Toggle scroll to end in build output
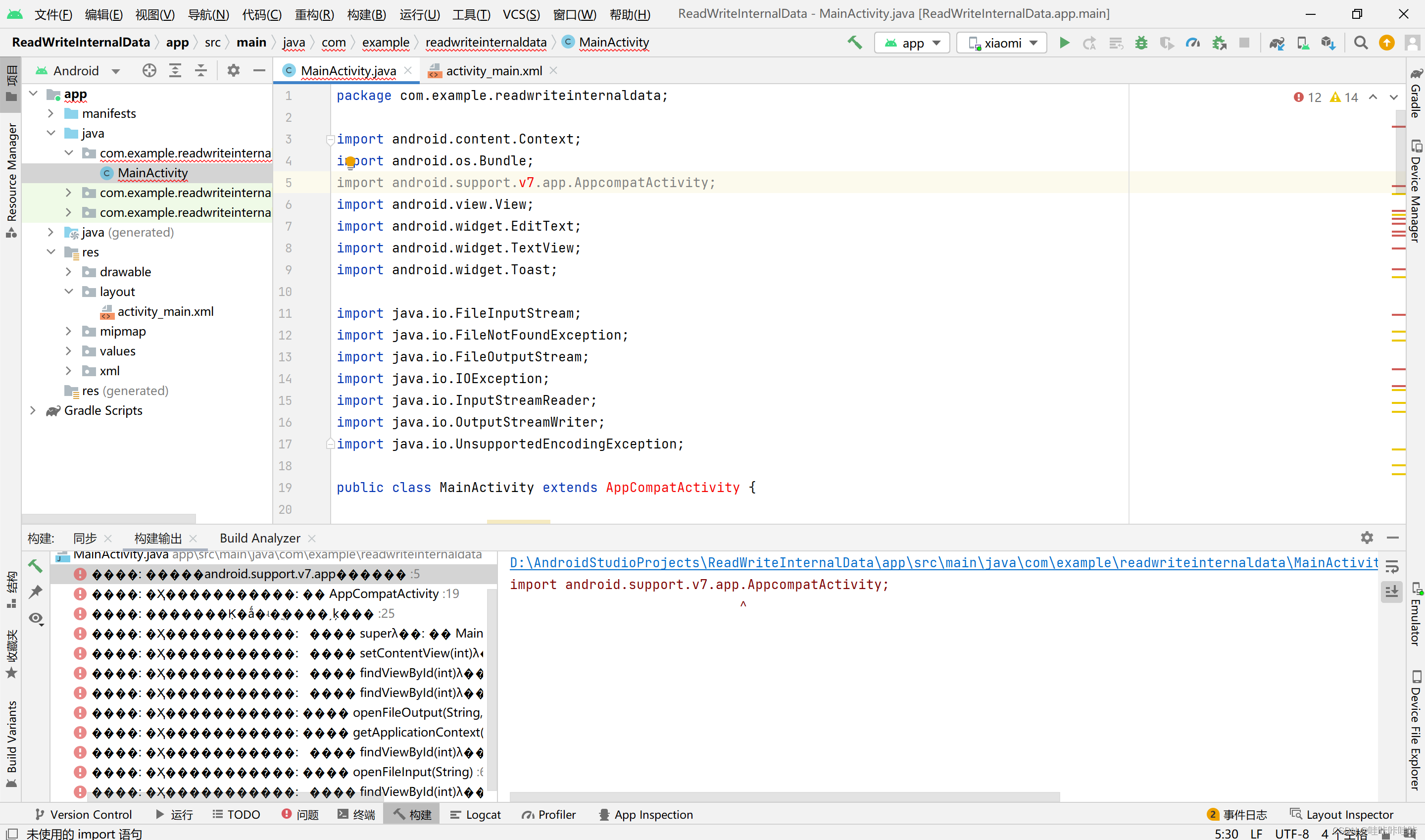 click(1392, 592)
